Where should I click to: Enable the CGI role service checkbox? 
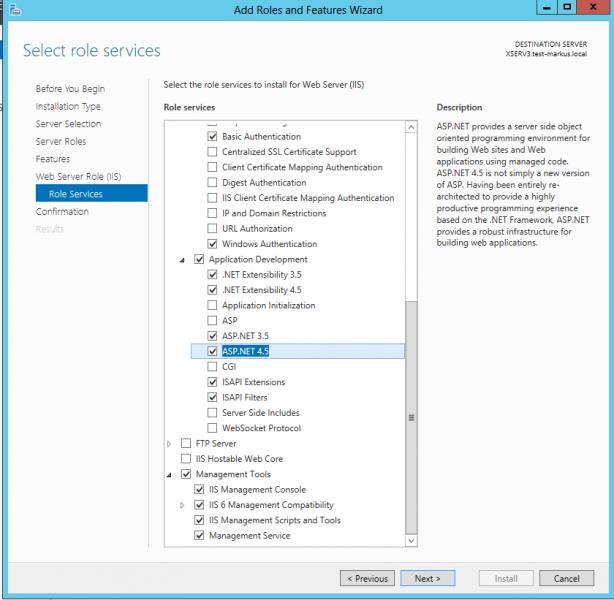point(212,367)
